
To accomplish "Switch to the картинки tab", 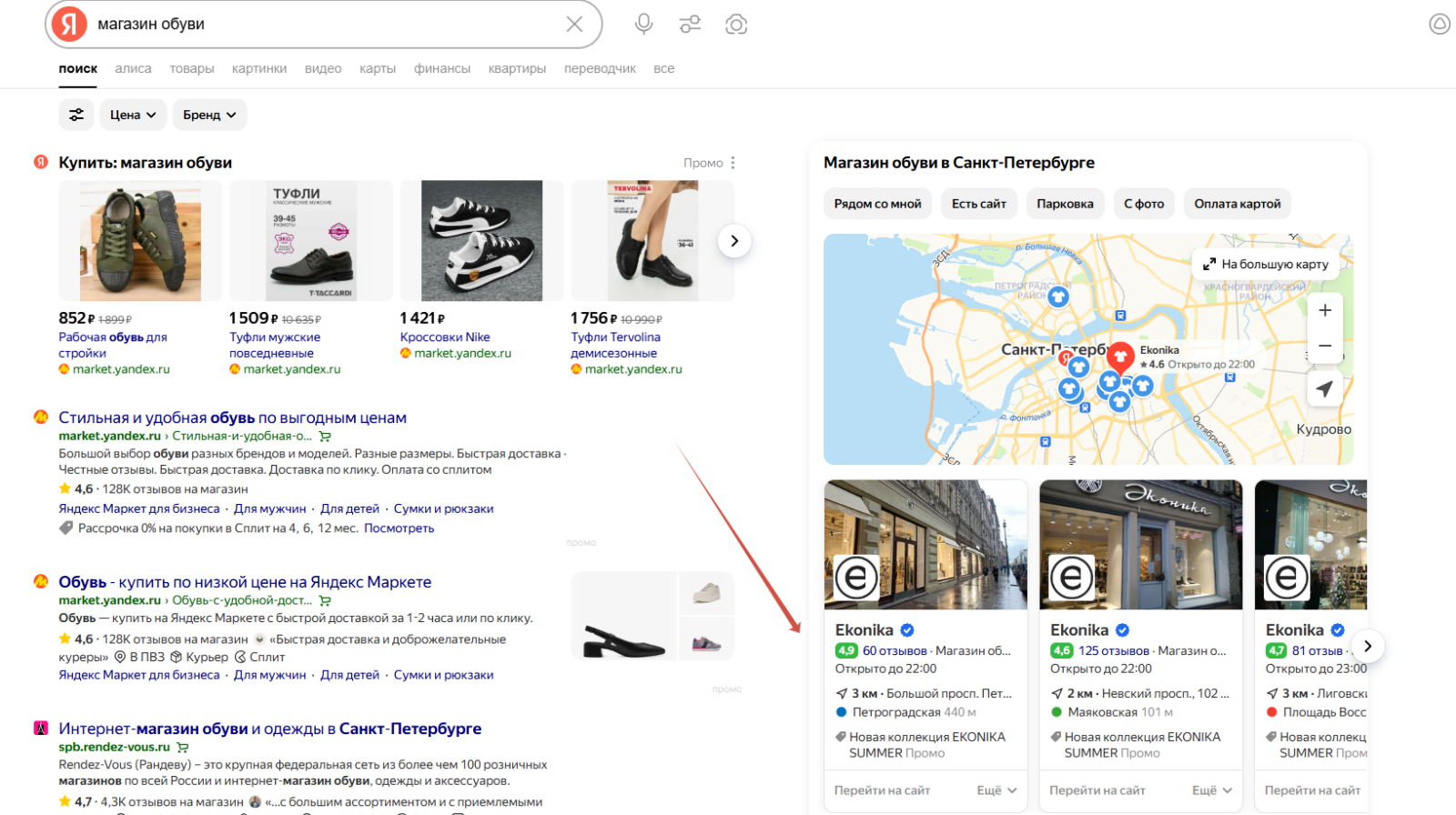I will click(259, 68).
